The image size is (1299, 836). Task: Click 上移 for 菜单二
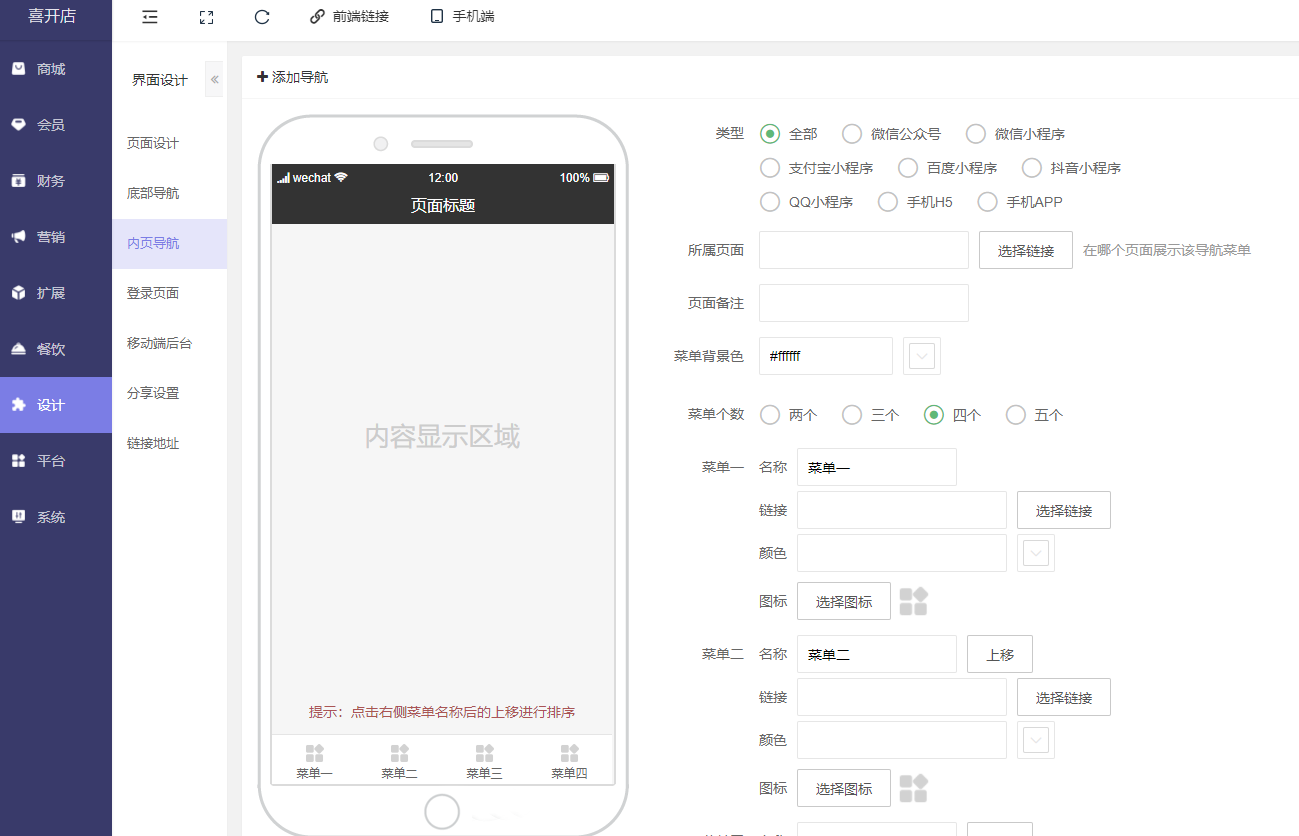(1000, 654)
